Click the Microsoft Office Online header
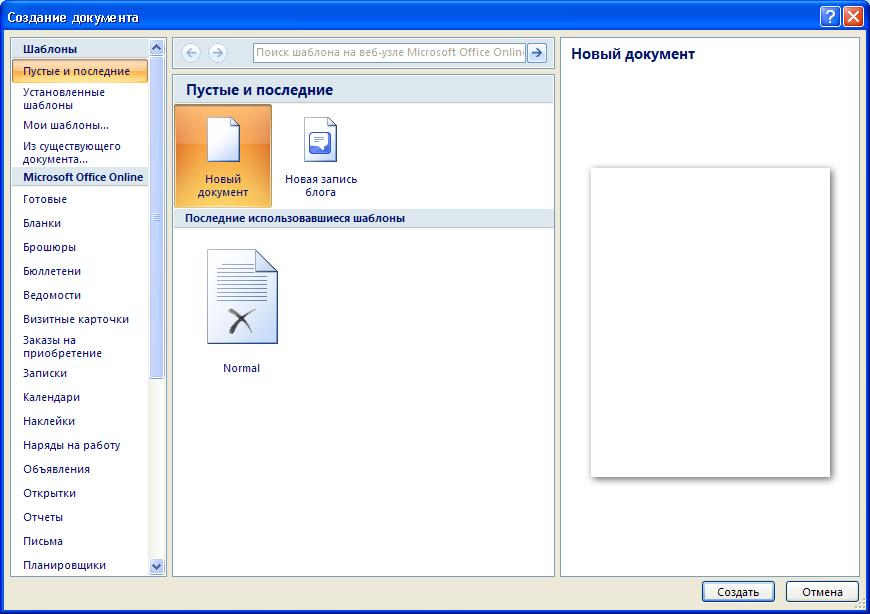The width and height of the screenshot is (870, 614). pyautogui.click(x=80, y=177)
